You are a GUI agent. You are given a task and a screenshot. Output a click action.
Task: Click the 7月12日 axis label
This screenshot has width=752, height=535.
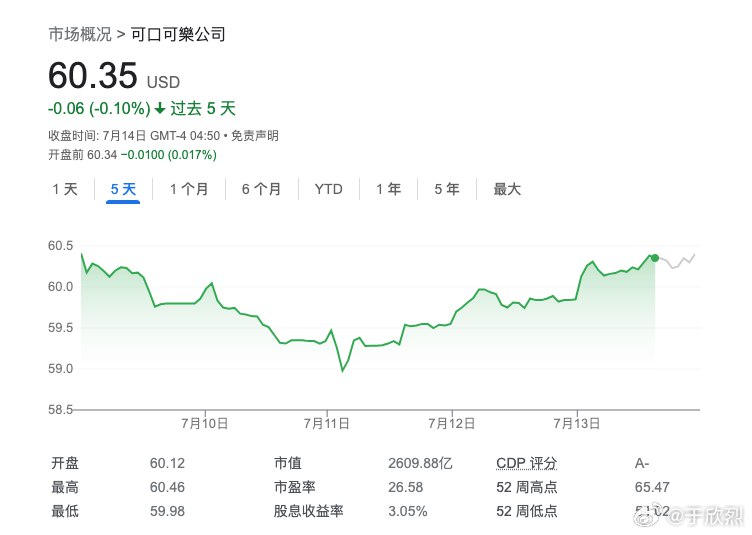coord(451,424)
